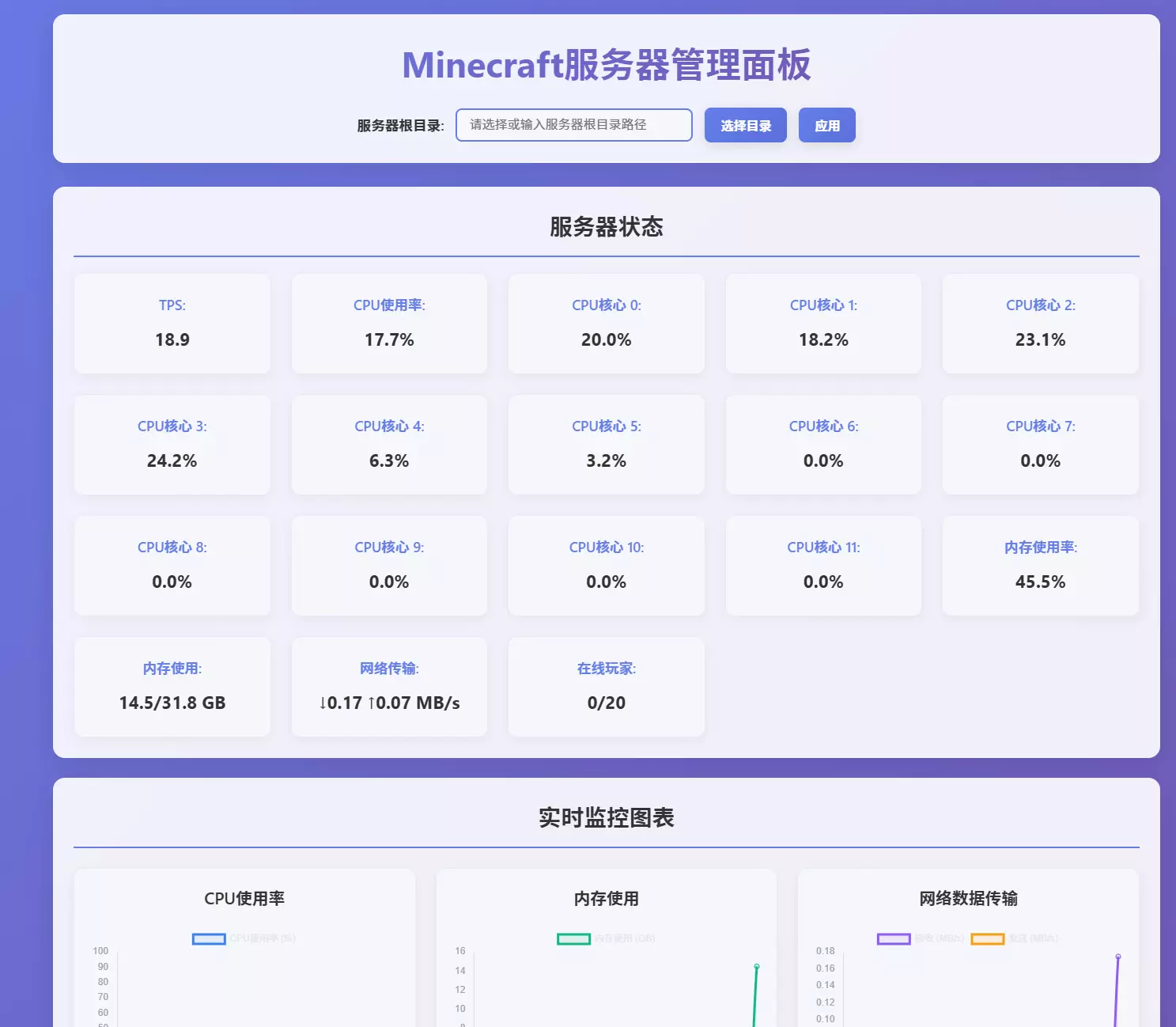Click the CPU使用率 value 17.7%
This screenshot has width=1176, height=1027.
click(389, 339)
